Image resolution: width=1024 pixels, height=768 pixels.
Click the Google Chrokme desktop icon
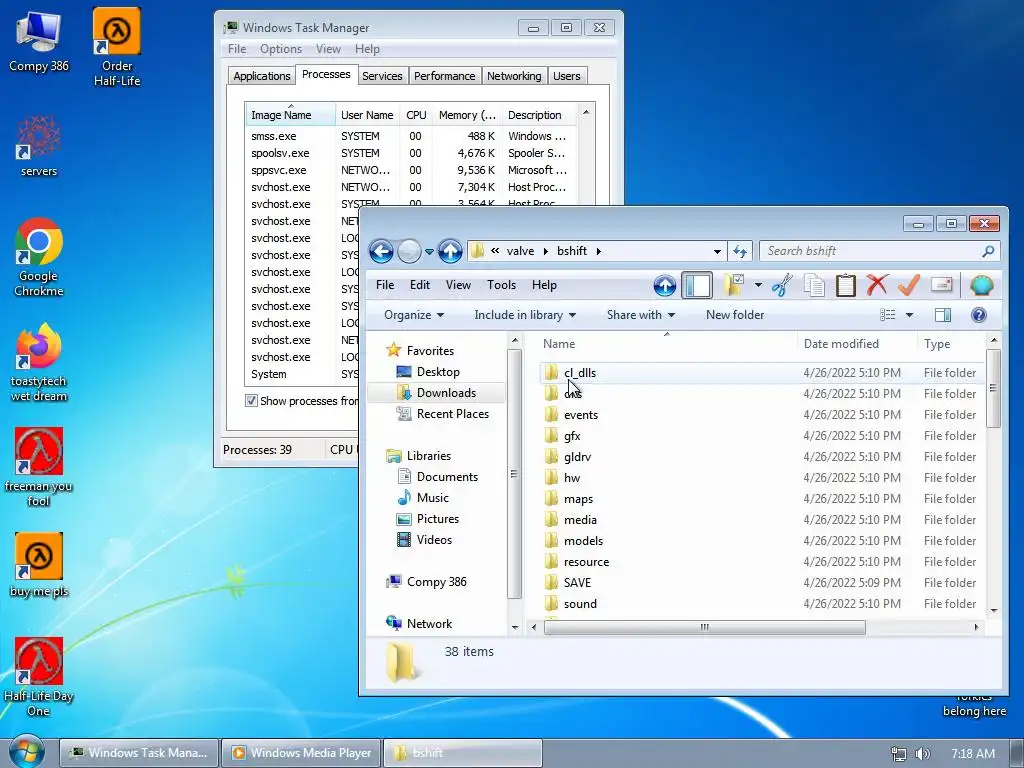[x=39, y=257]
